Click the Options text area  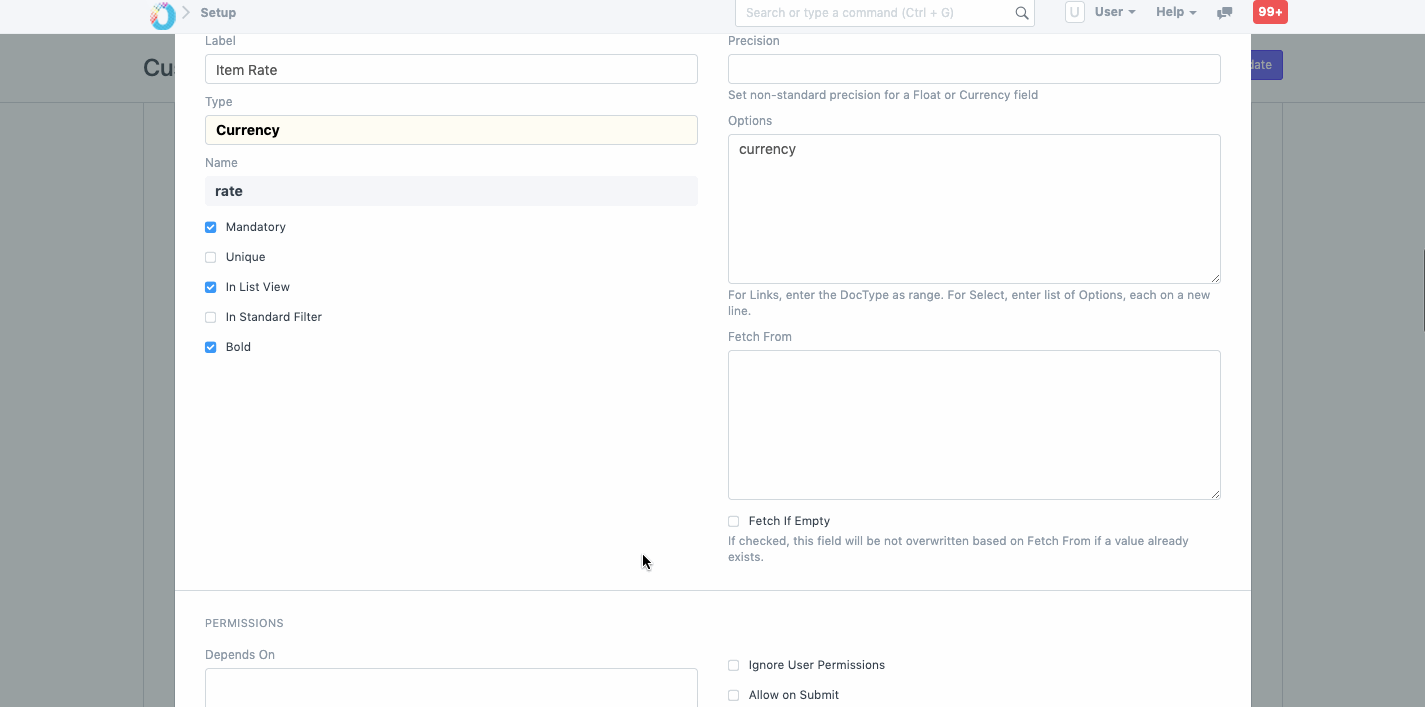(974, 209)
